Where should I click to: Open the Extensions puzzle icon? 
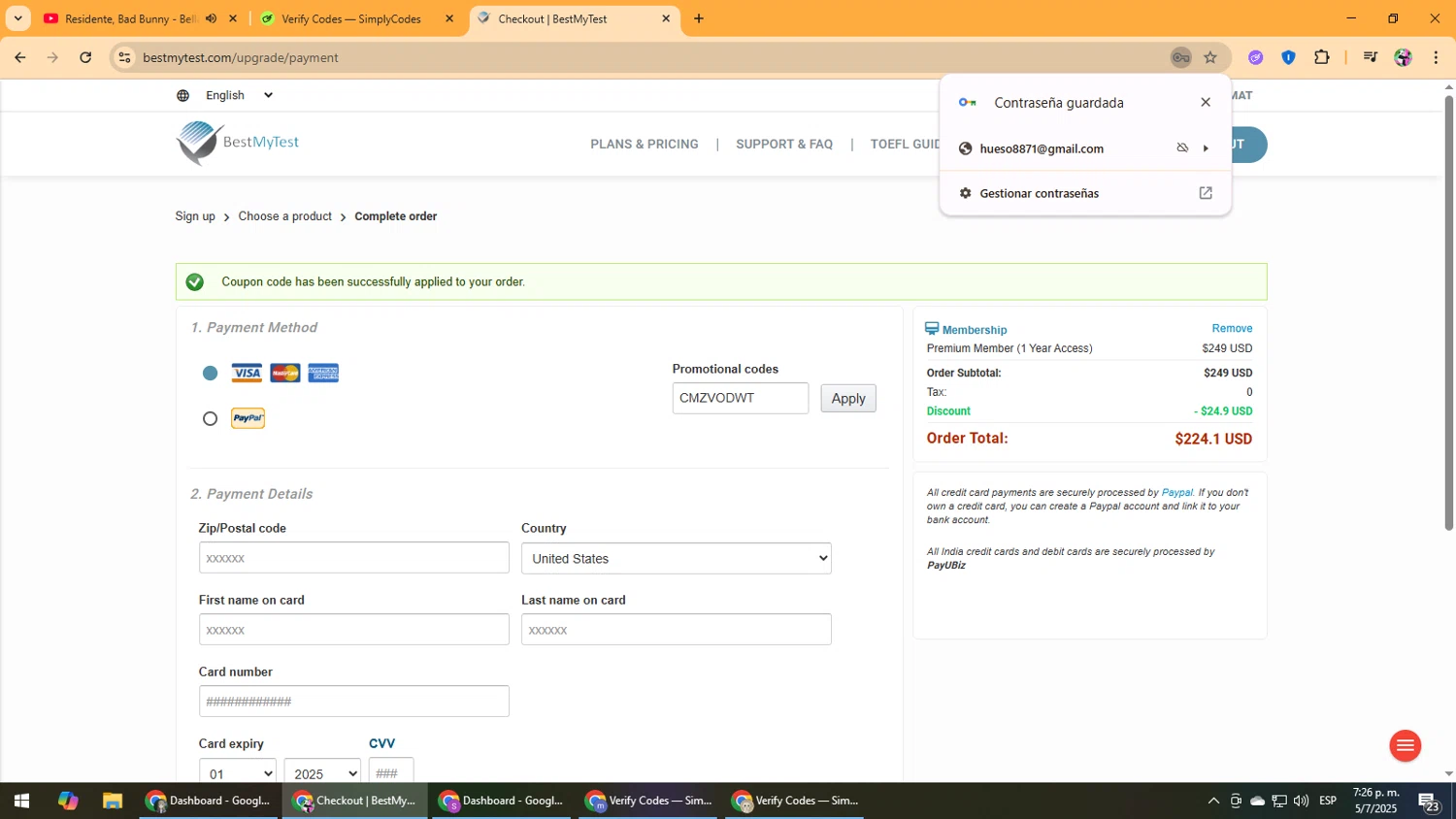[1322, 57]
